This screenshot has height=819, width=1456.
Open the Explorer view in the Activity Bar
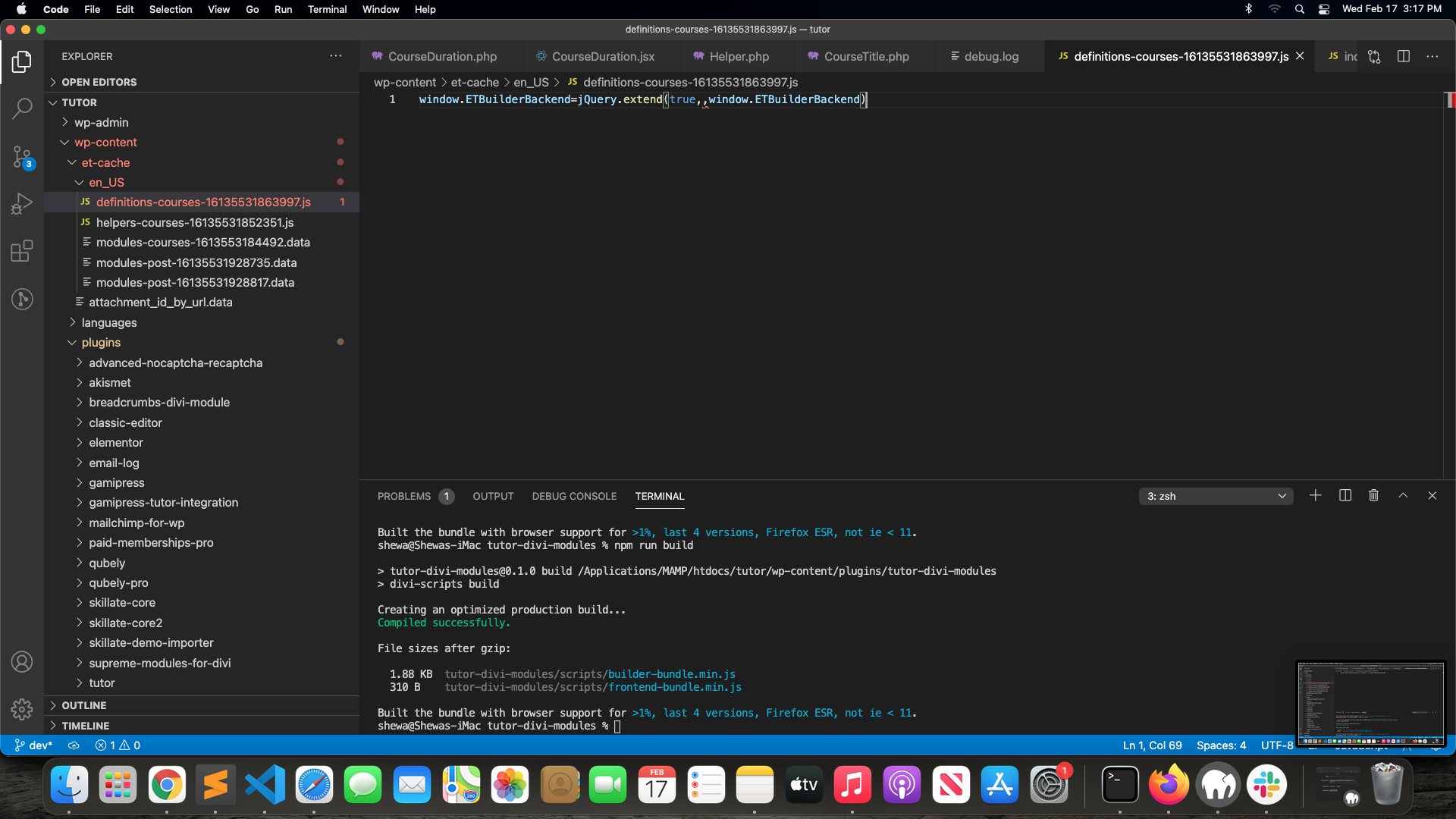[x=22, y=61]
